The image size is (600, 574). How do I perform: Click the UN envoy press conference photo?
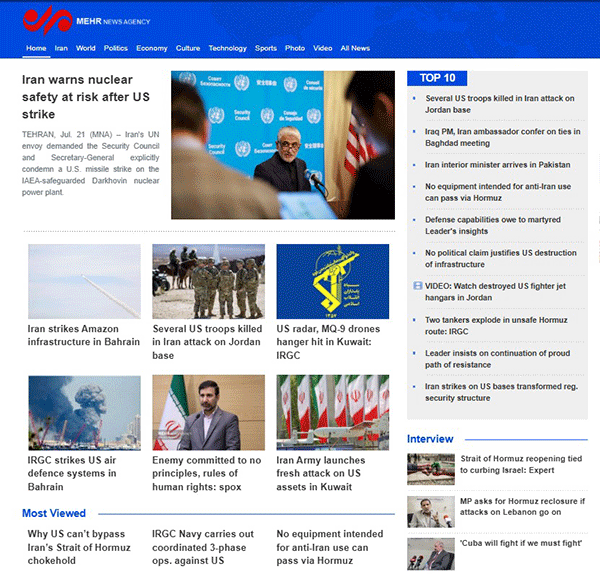[283, 145]
